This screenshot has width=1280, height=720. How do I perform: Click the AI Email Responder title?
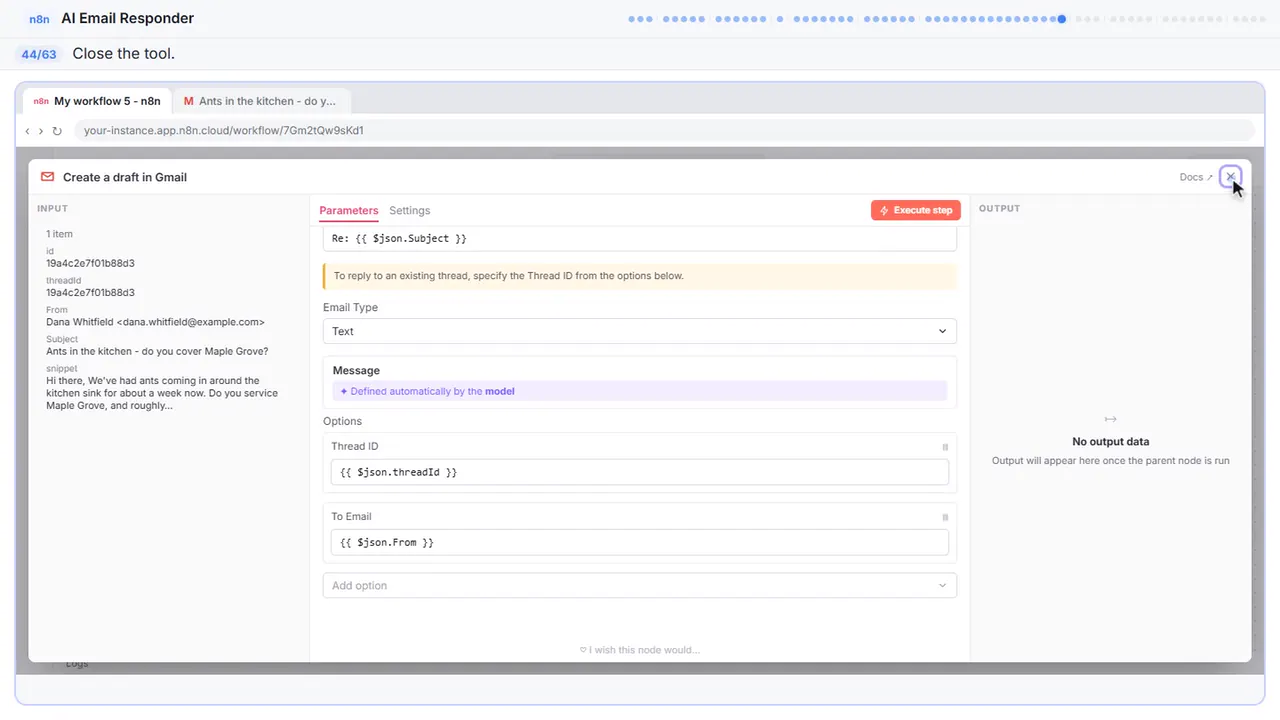128,18
